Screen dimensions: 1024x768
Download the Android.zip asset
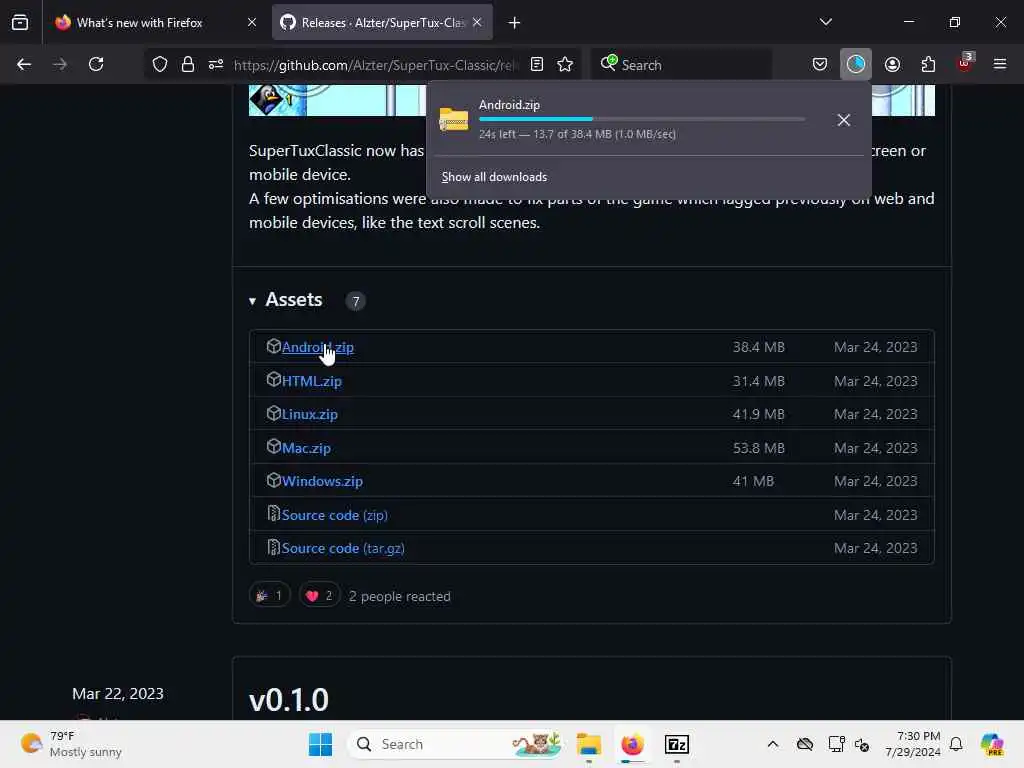pyautogui.click(x=318, y=347)
